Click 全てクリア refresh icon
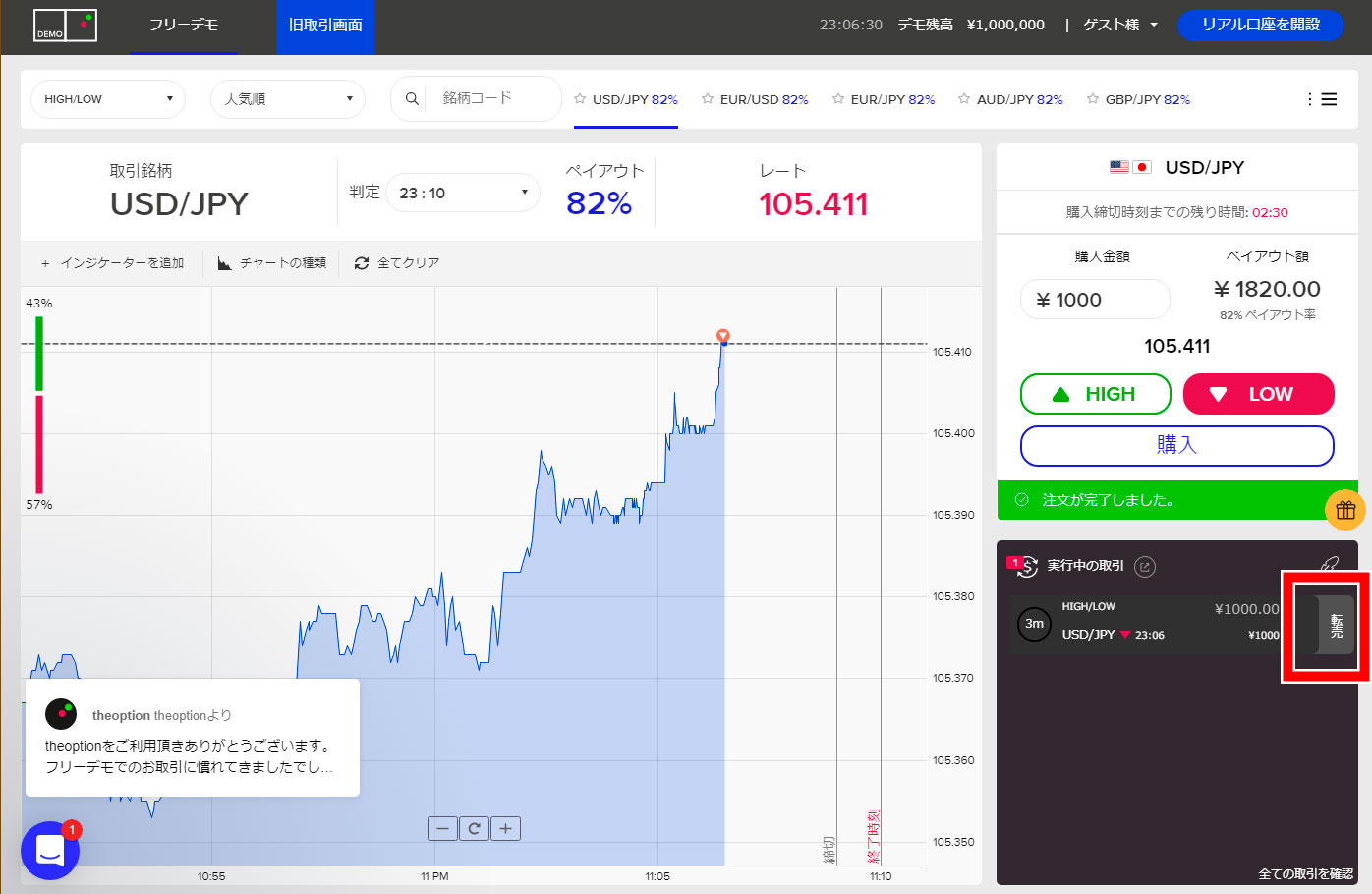Screen dimensions: 1372x894 tap(362, 263)
